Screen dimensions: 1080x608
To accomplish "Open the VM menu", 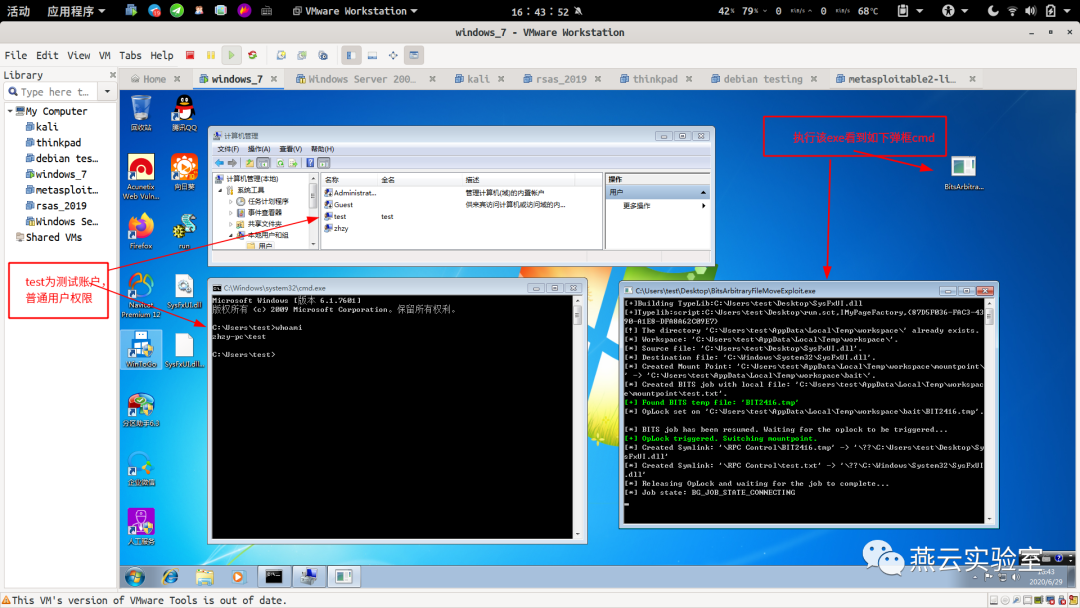I will [105, 55].
